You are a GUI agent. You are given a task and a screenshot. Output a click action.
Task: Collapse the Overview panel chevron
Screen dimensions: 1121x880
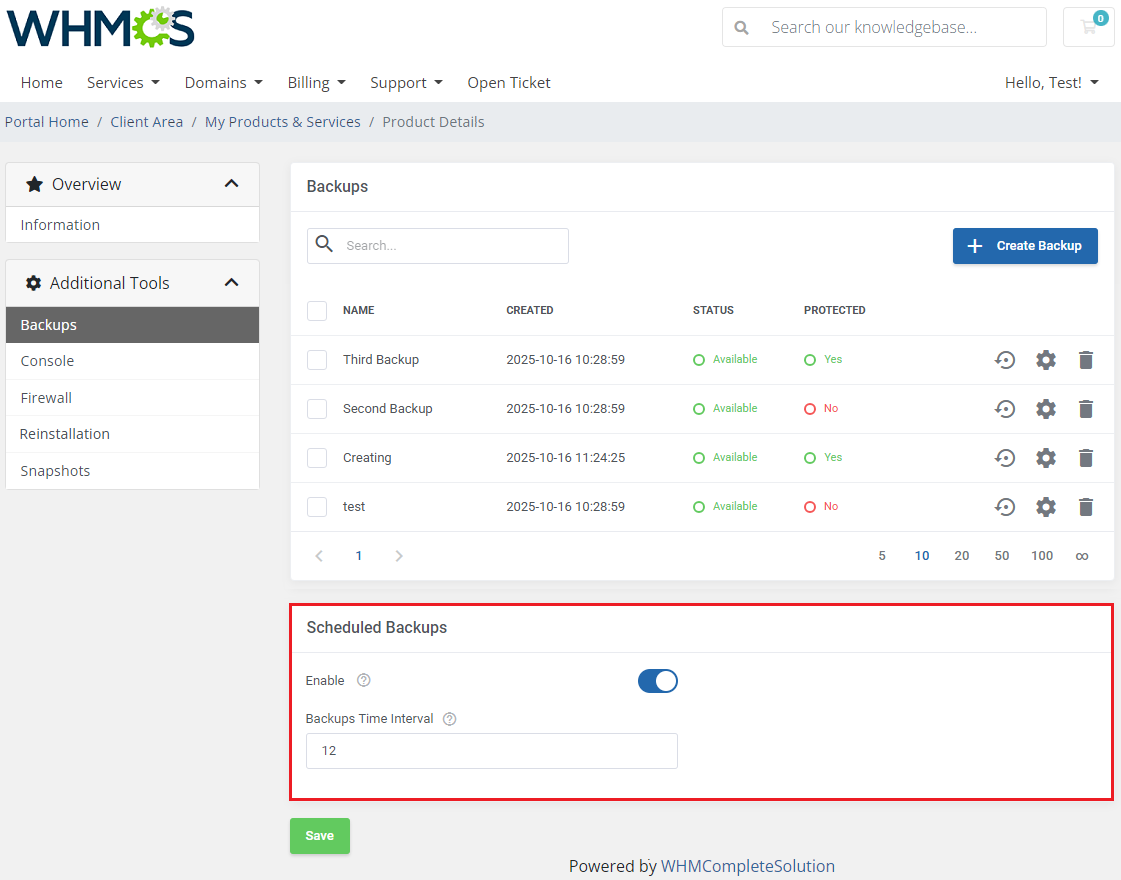tap(232, 184)
